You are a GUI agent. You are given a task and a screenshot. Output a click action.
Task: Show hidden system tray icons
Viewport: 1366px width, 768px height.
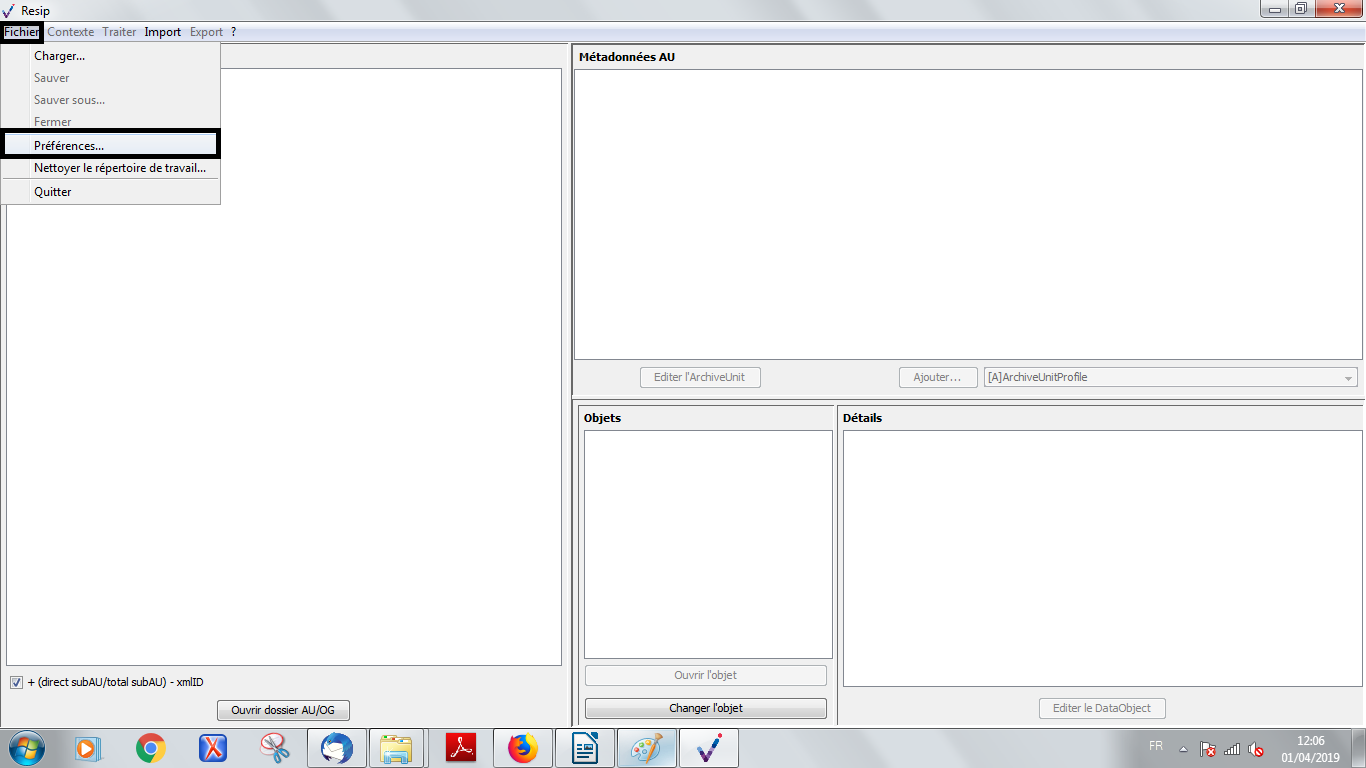(x=1184, y=749)
